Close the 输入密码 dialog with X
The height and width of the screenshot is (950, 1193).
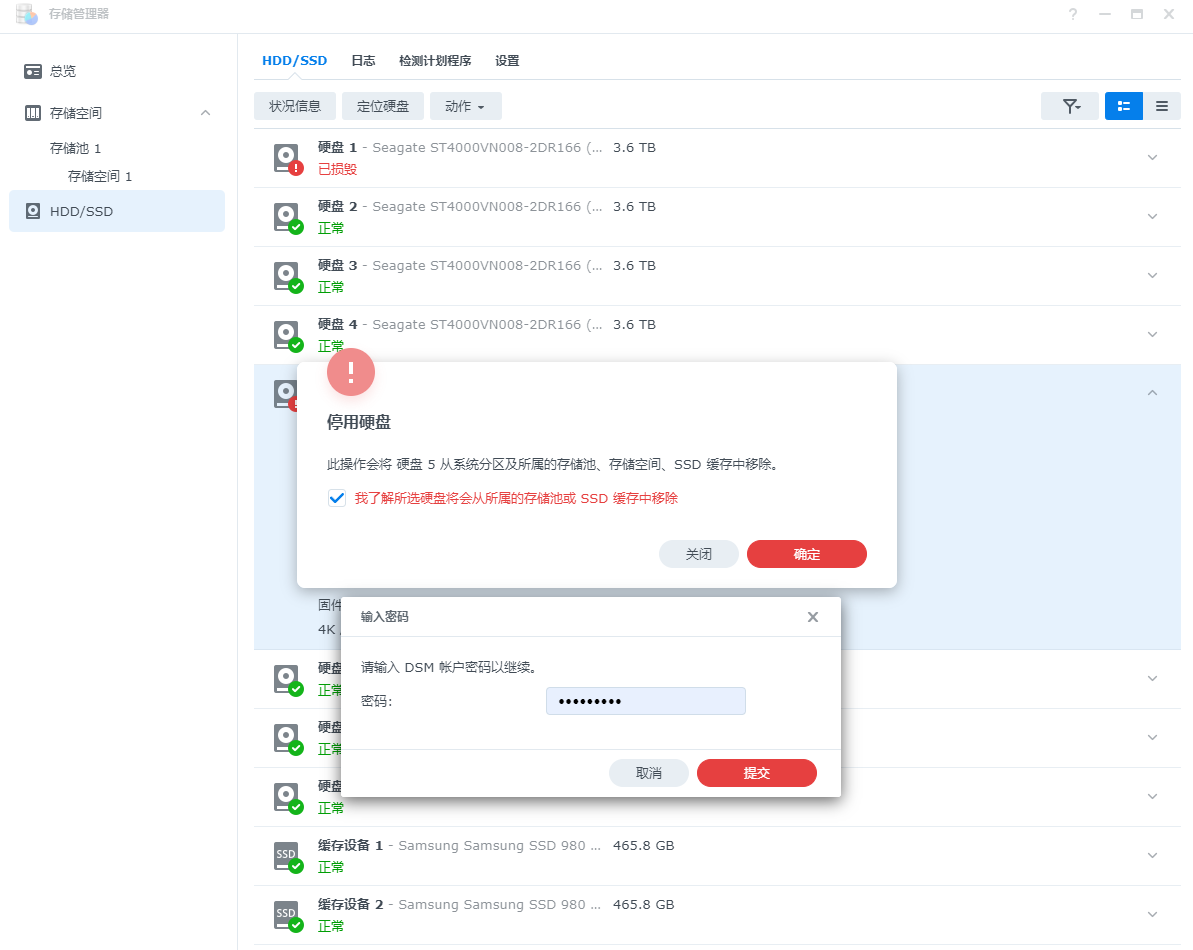tap(812, 617)
